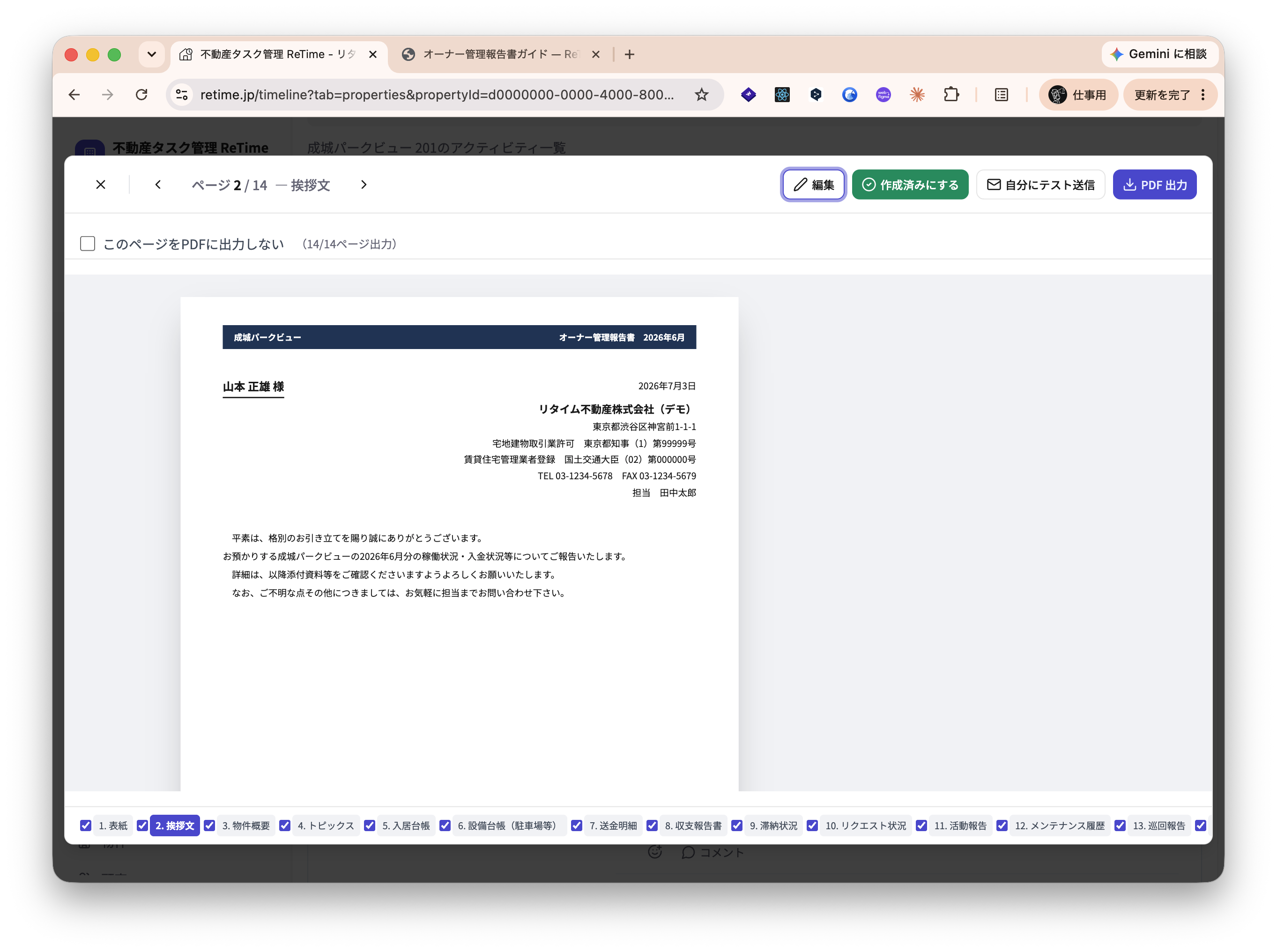Click the 更新を完了 update button
The height and width of the screenshot is (952, 1277).
coord(1161,95)
